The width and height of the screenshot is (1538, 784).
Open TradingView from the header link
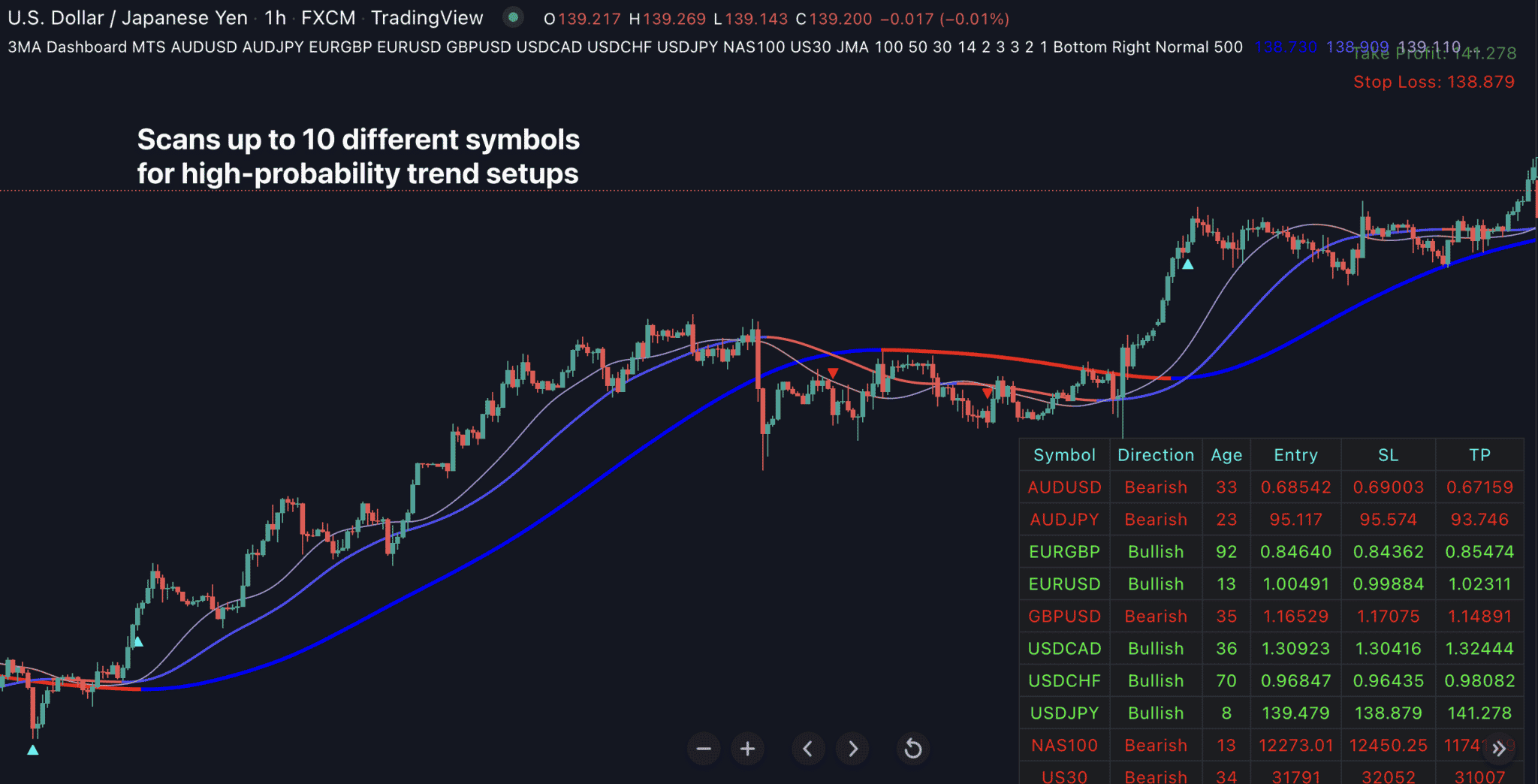[426, 17]
